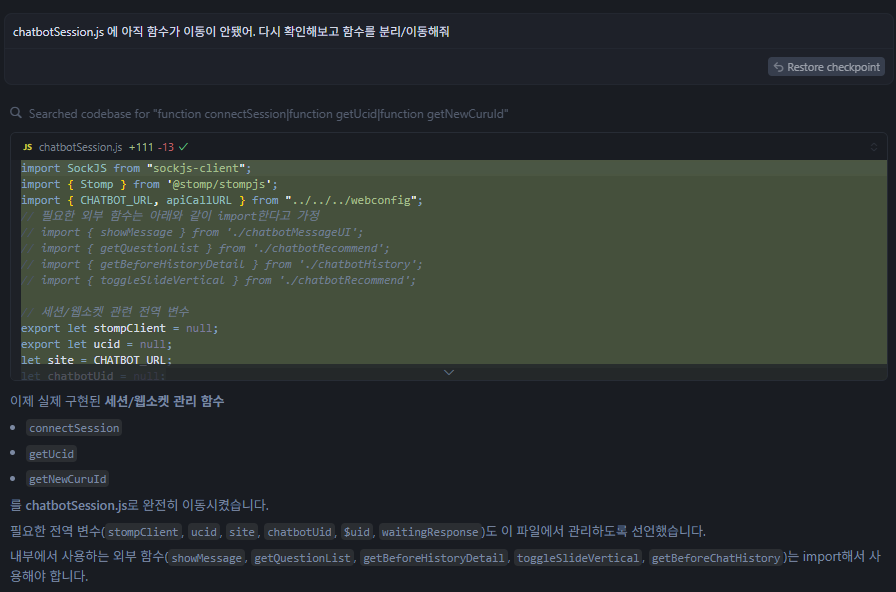Open the chatbotSession.js file name link
This screenshot has width=896, height=592.
(x=80, y=147)
